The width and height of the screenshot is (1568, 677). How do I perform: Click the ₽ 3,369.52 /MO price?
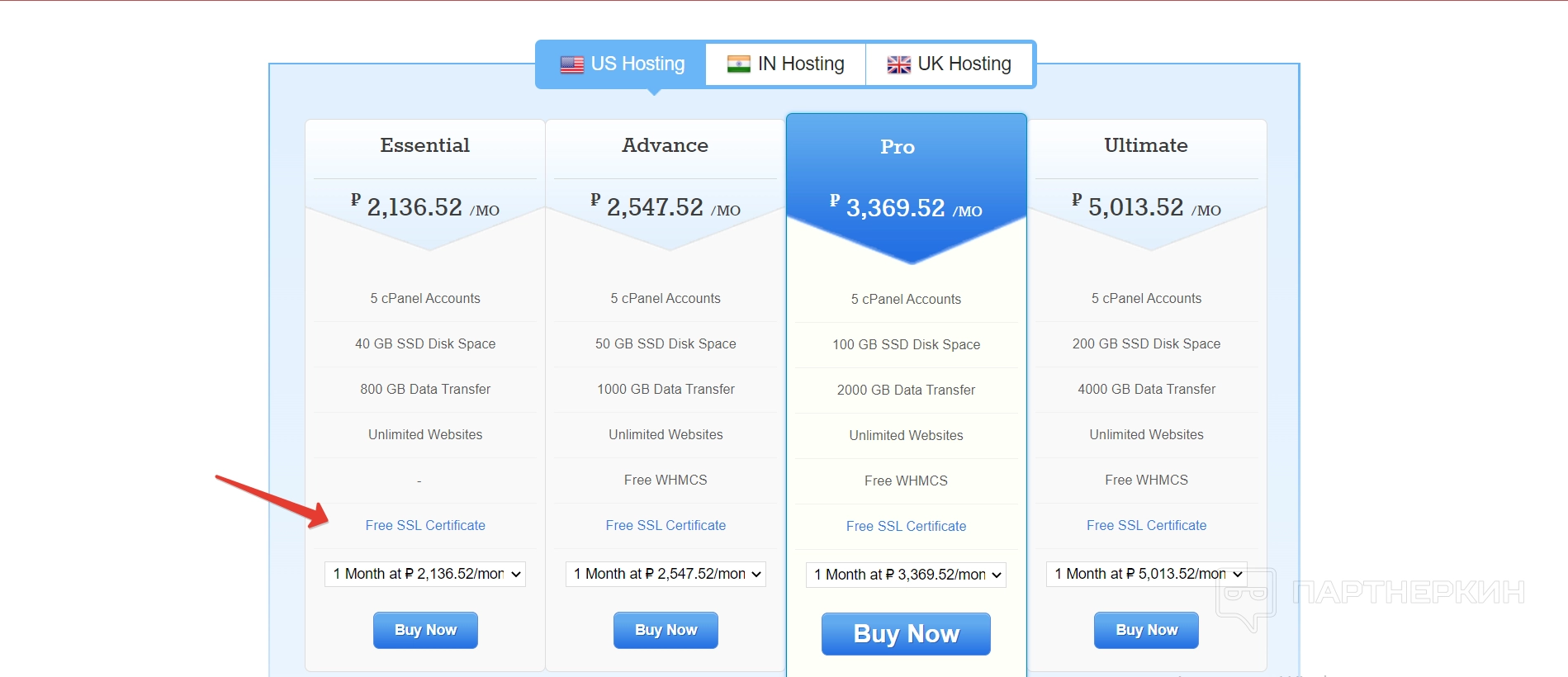point(906,207)
